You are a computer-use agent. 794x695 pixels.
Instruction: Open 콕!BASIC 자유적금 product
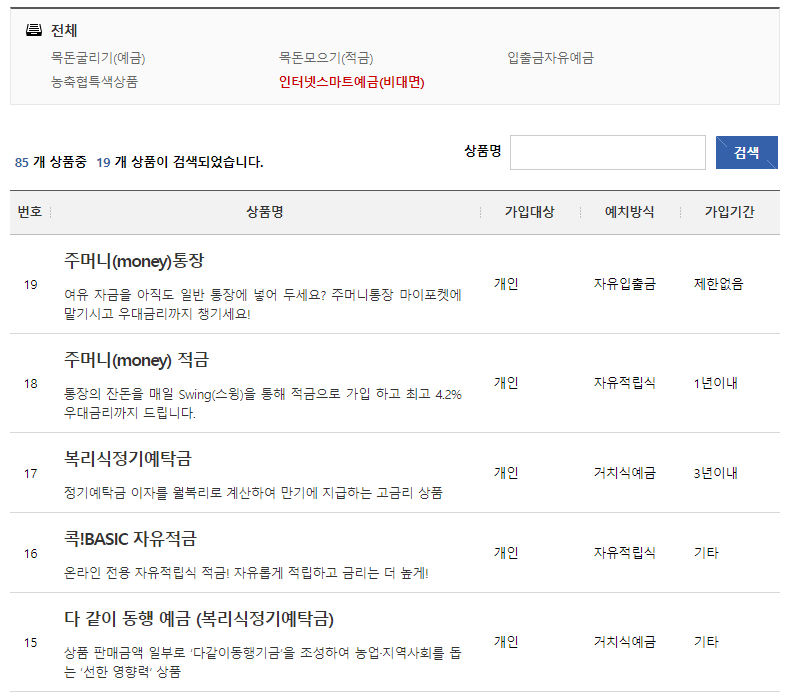tap(130, 538)
